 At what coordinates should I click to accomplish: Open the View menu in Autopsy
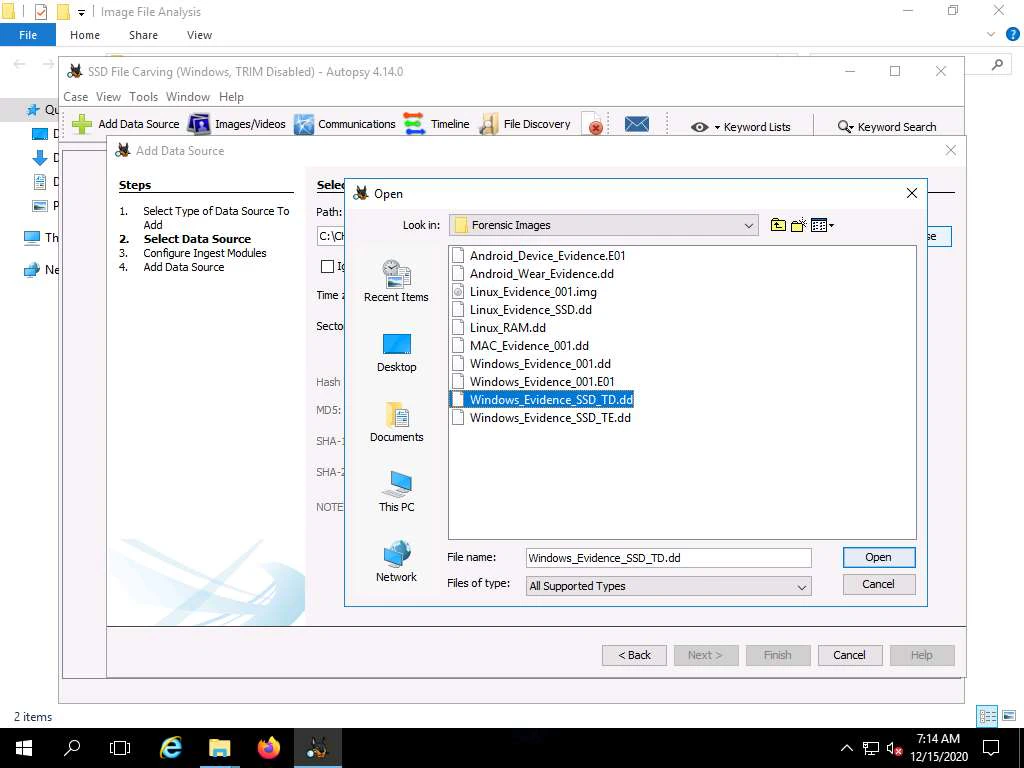(108, 97)
